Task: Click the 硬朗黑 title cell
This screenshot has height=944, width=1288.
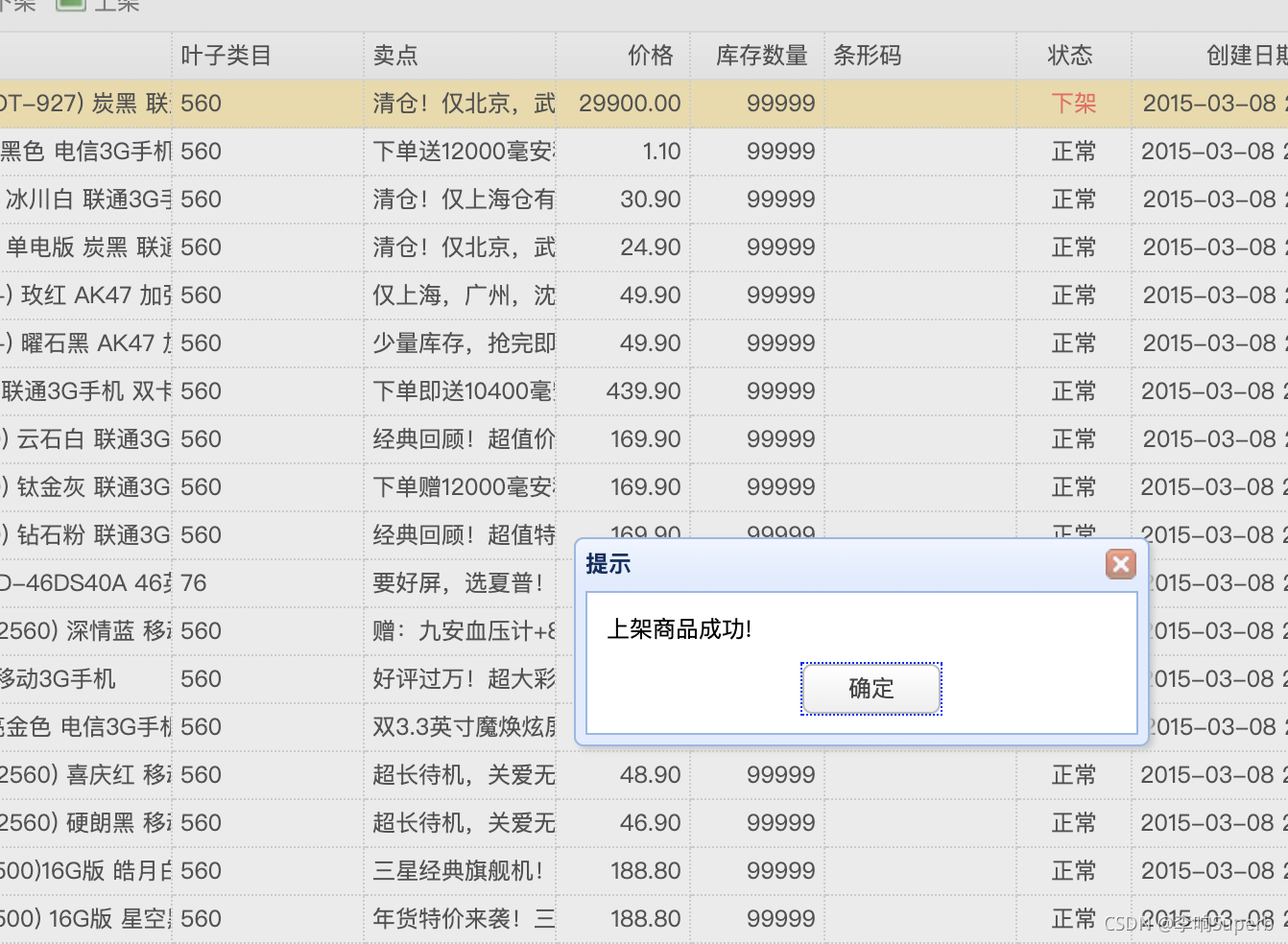Action: pos(85,823)
